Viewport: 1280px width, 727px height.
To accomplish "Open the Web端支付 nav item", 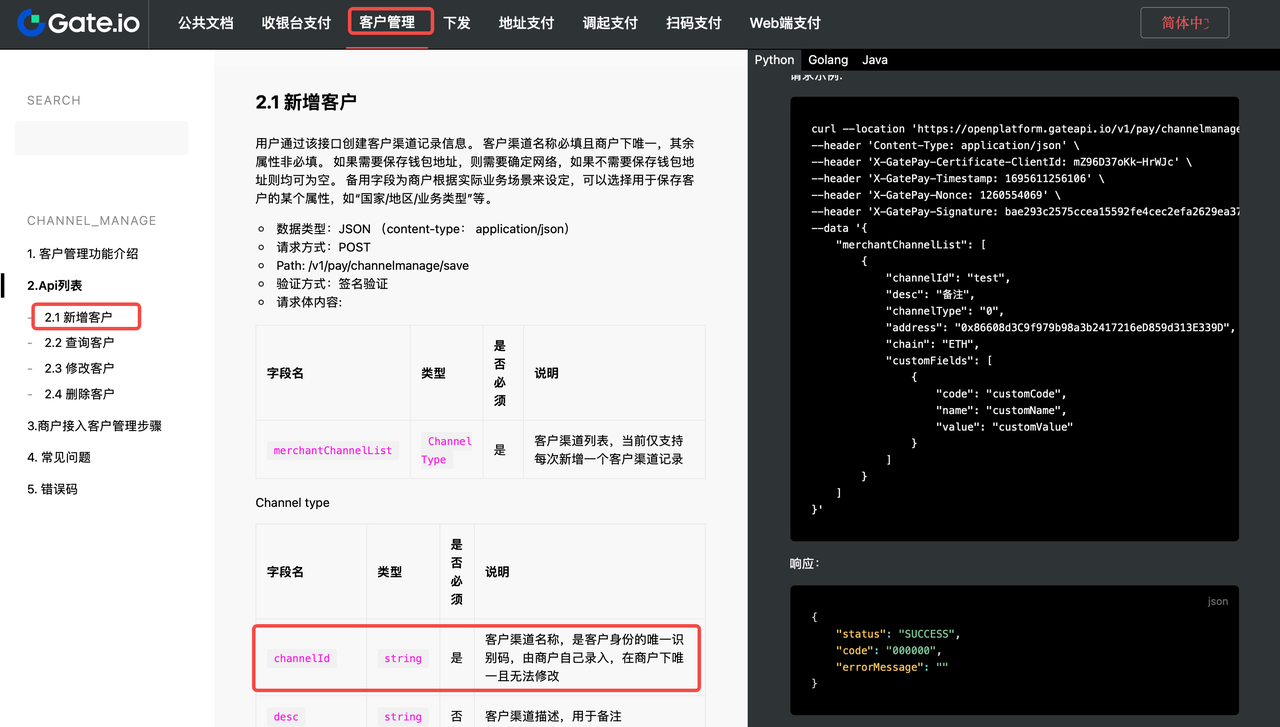I will point(785,23).
